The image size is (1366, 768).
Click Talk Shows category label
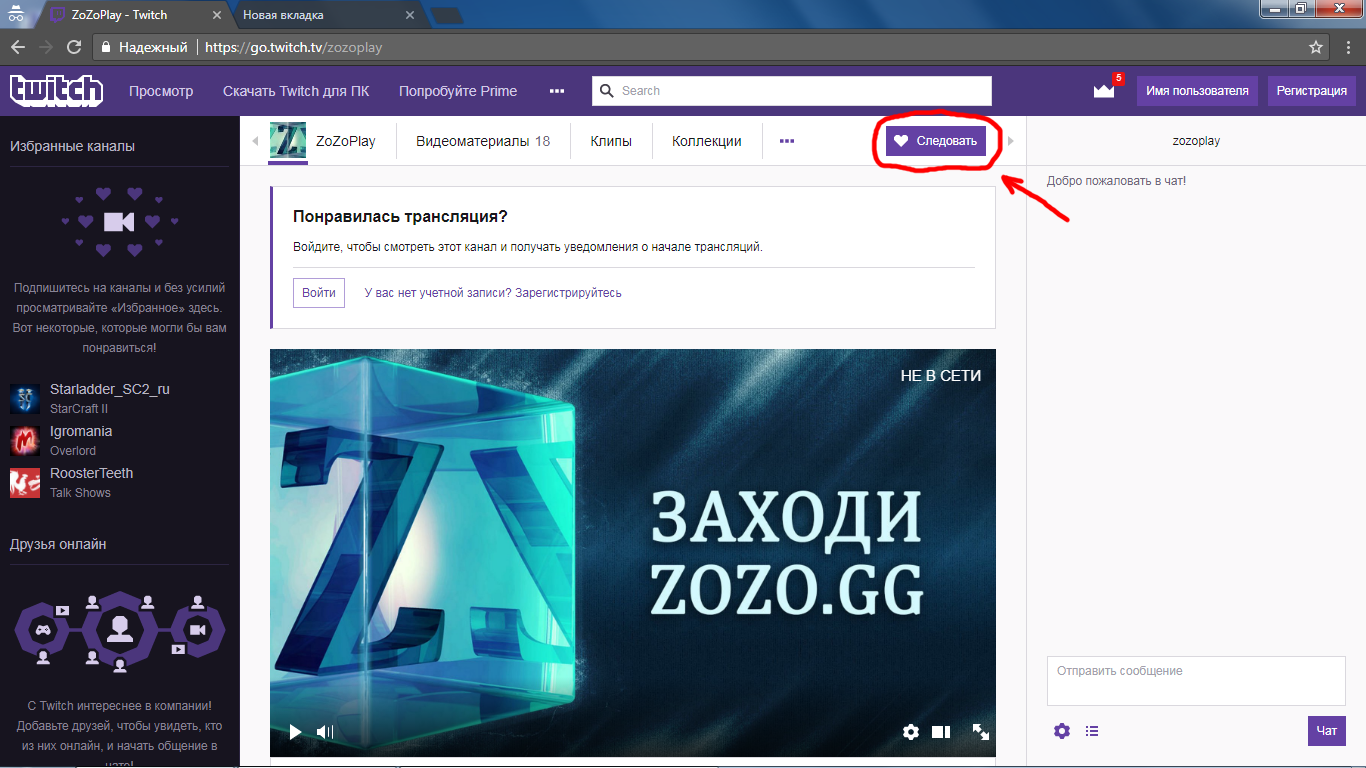80,493
